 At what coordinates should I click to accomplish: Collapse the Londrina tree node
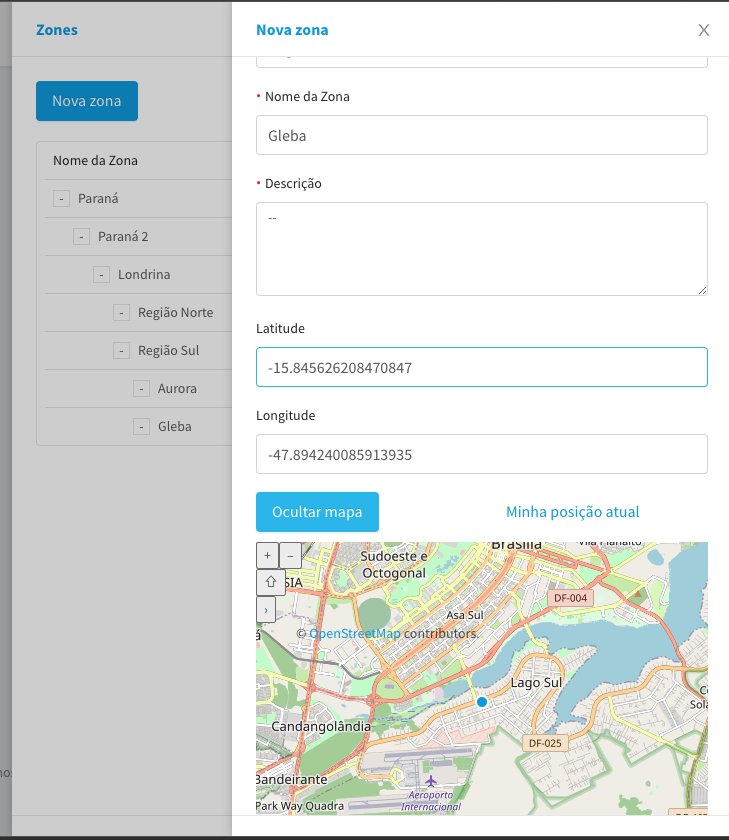(x=101, y=275)
